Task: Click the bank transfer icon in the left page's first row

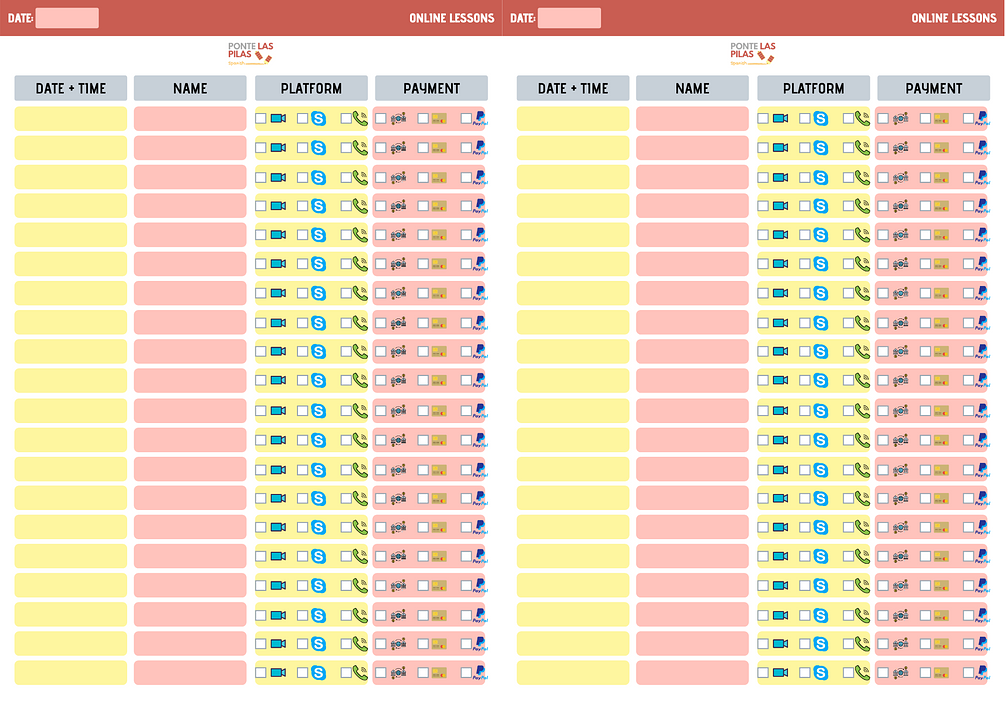Action: point(399,119)
